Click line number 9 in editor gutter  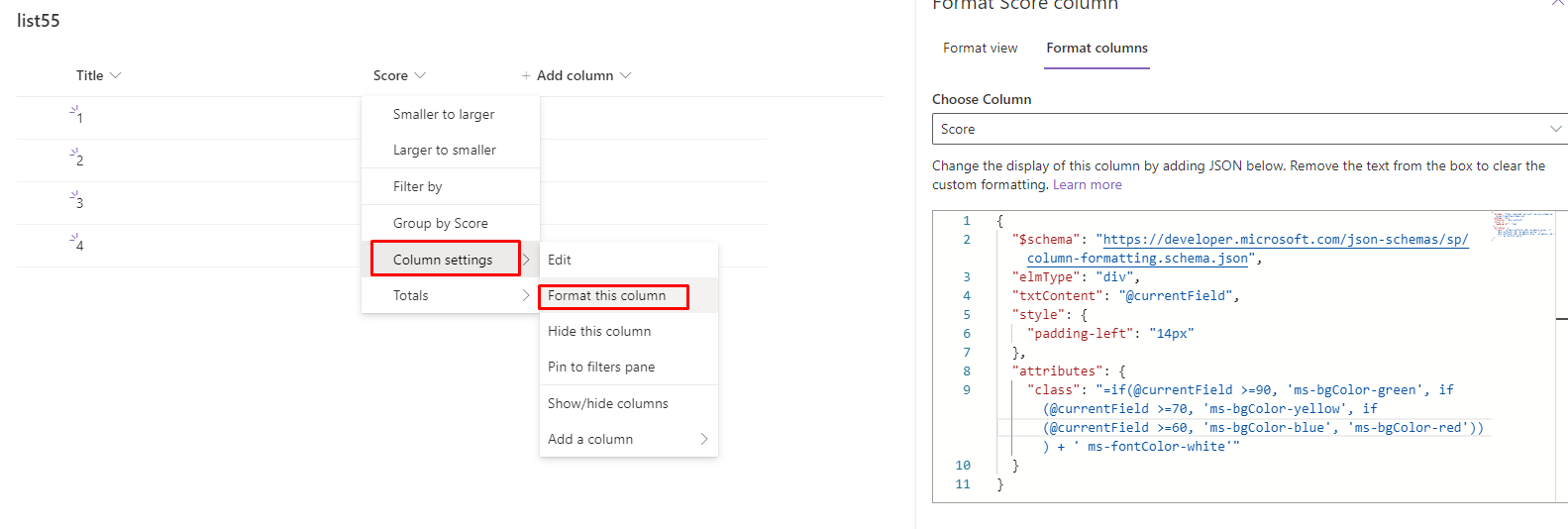967,389
